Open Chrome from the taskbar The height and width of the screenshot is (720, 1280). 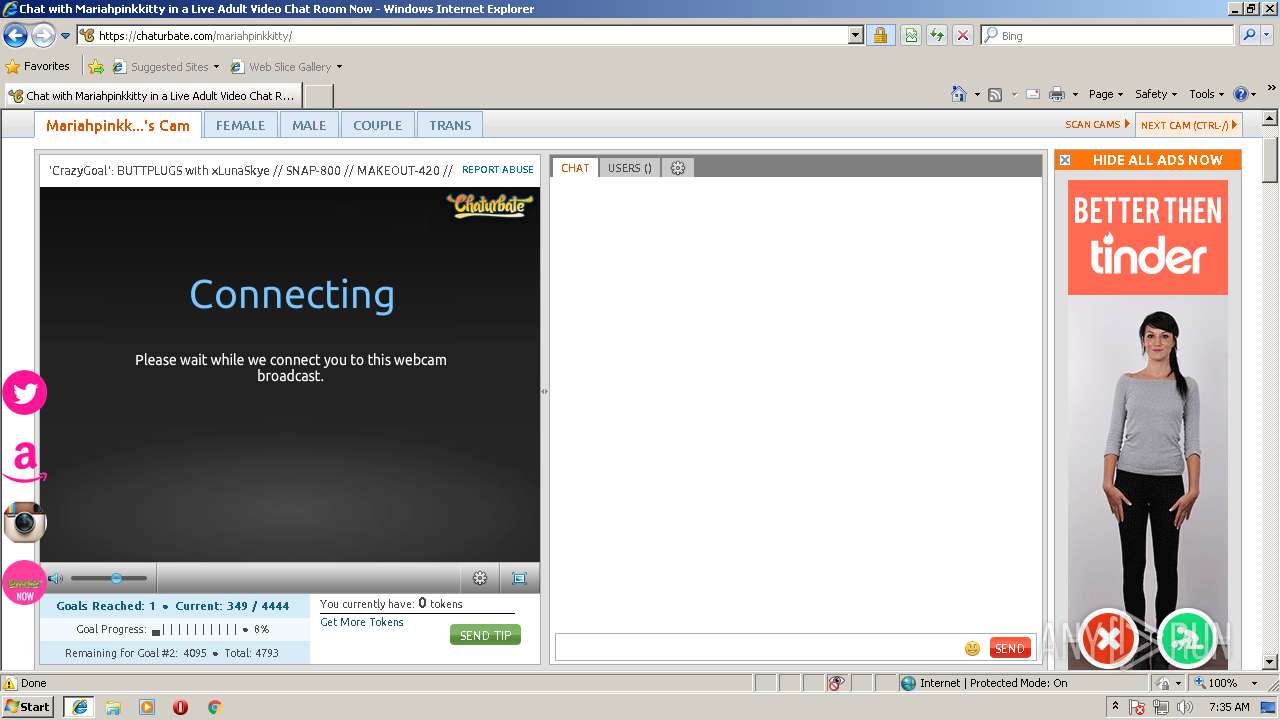click(214, 707)
